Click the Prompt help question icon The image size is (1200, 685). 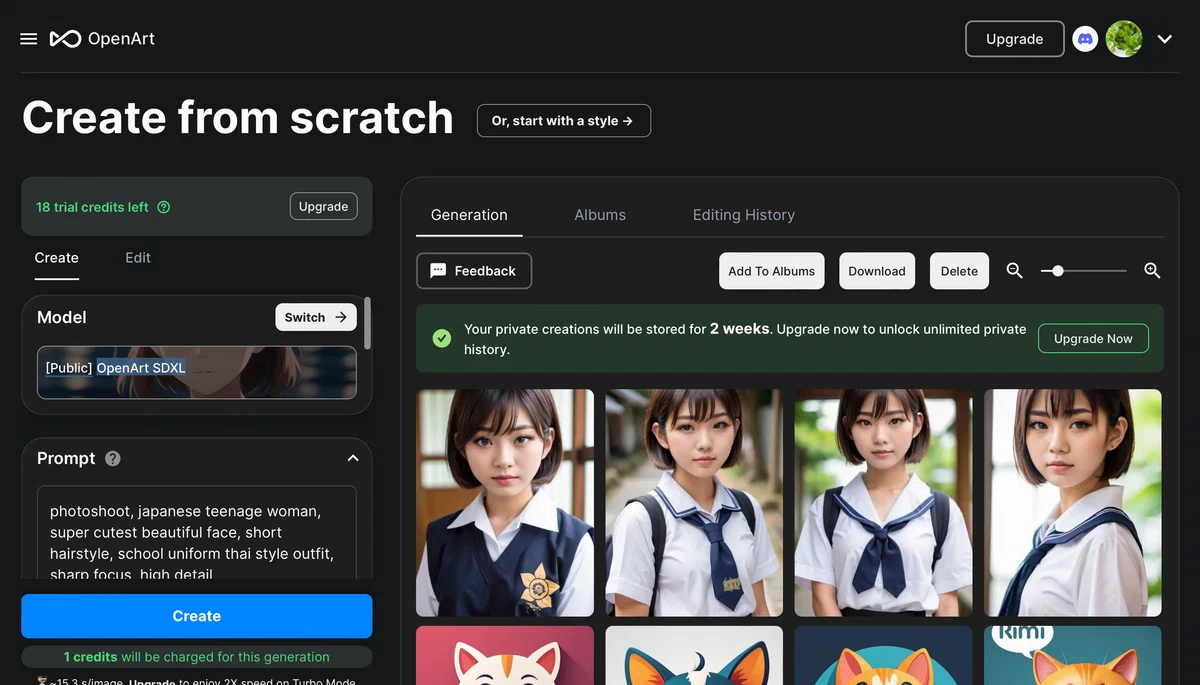pos(113,458)
